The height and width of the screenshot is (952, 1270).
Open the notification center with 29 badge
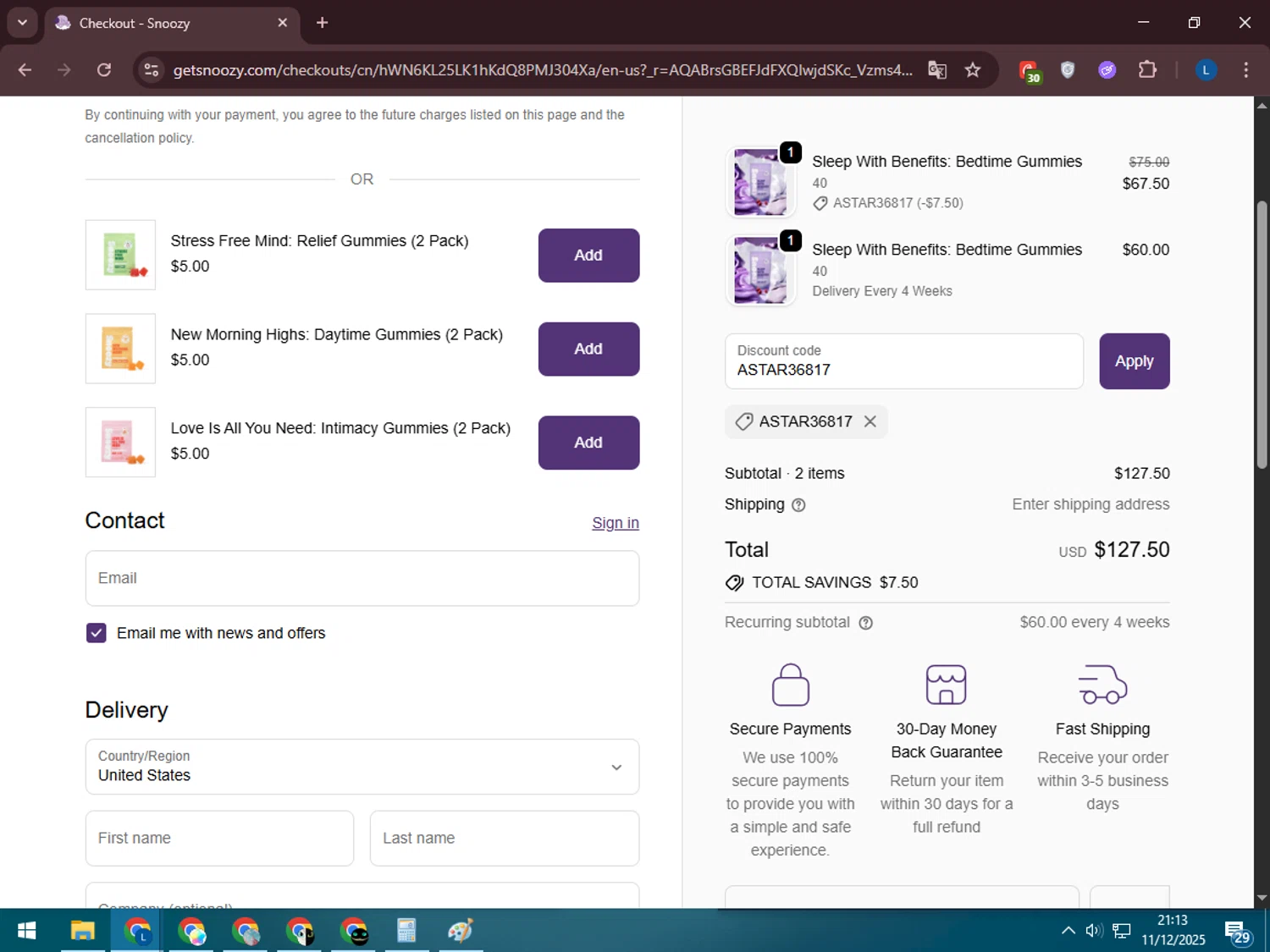click(1238, 933)
